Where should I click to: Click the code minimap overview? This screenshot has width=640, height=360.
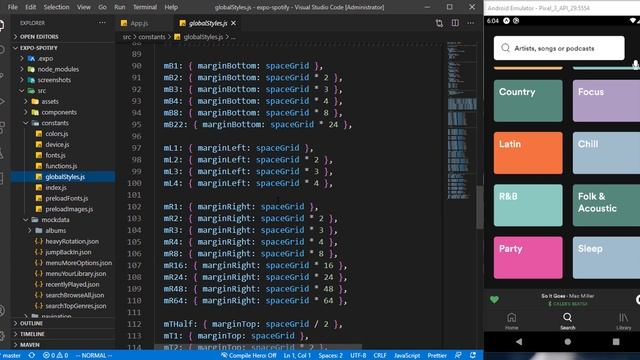pyautogui.click(x=462, y=120)
